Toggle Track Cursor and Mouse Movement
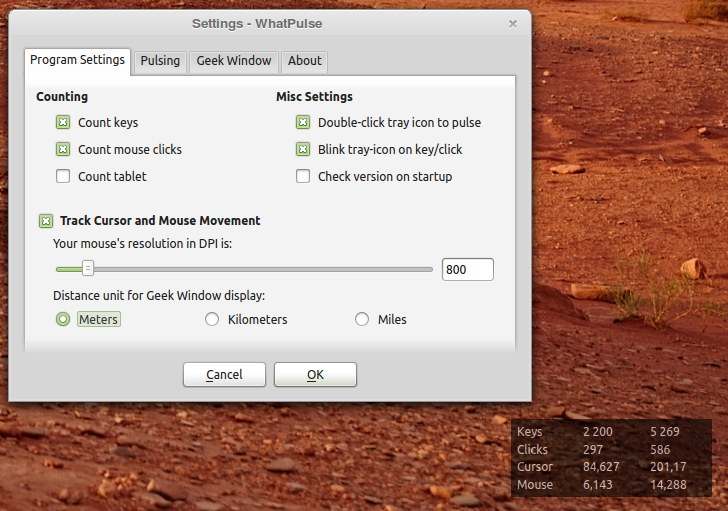 coord(46,221)
